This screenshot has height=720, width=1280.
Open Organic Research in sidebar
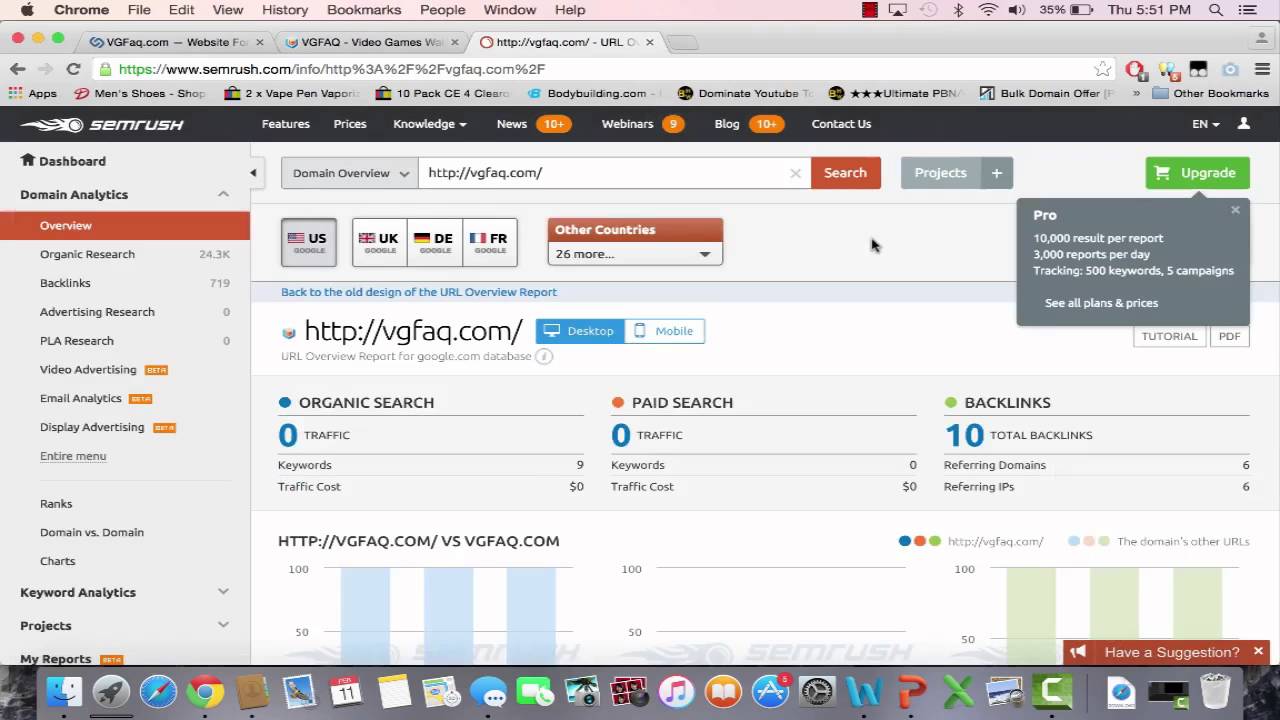click(87, 254)
